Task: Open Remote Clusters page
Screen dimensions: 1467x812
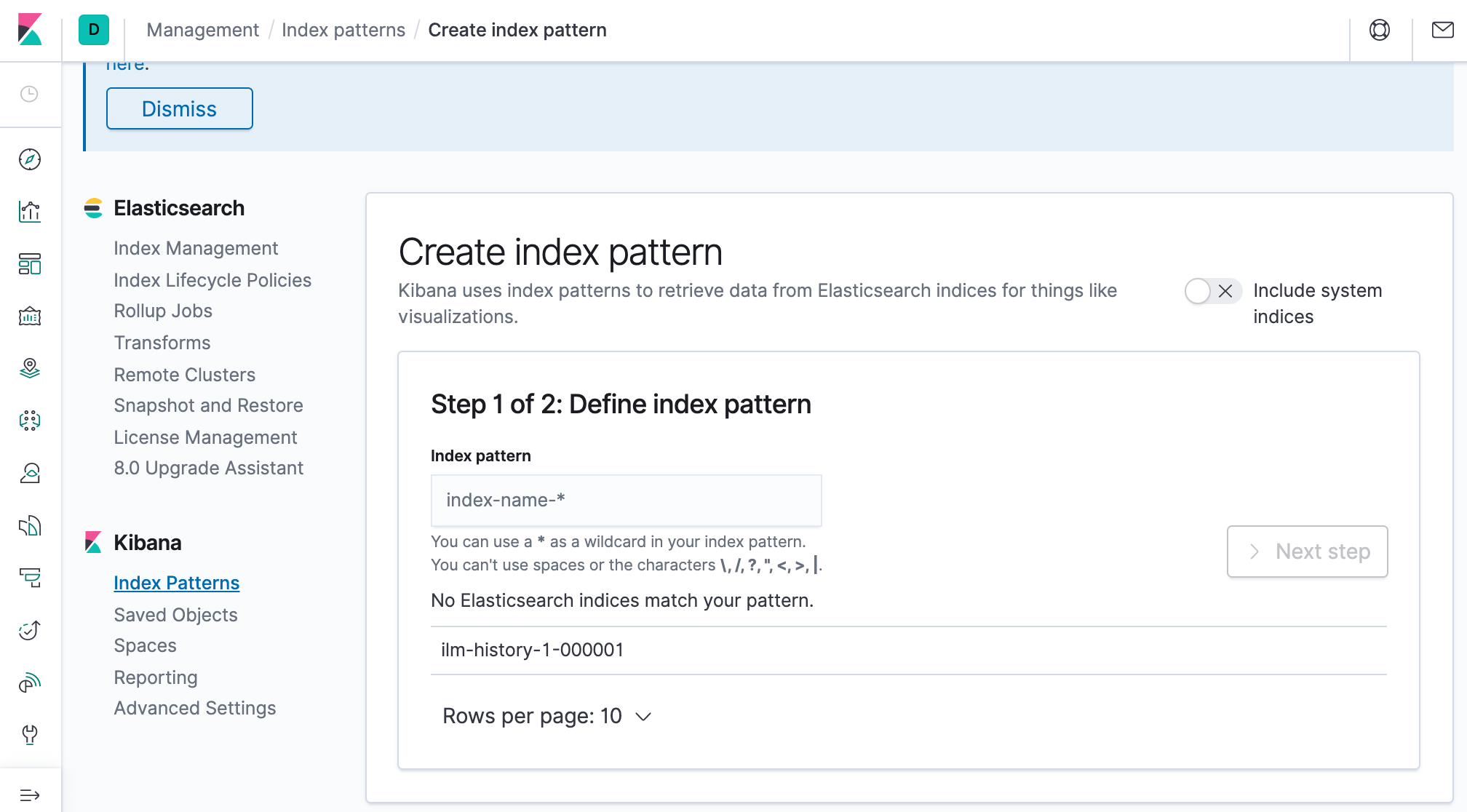Action: pos(185,375)
